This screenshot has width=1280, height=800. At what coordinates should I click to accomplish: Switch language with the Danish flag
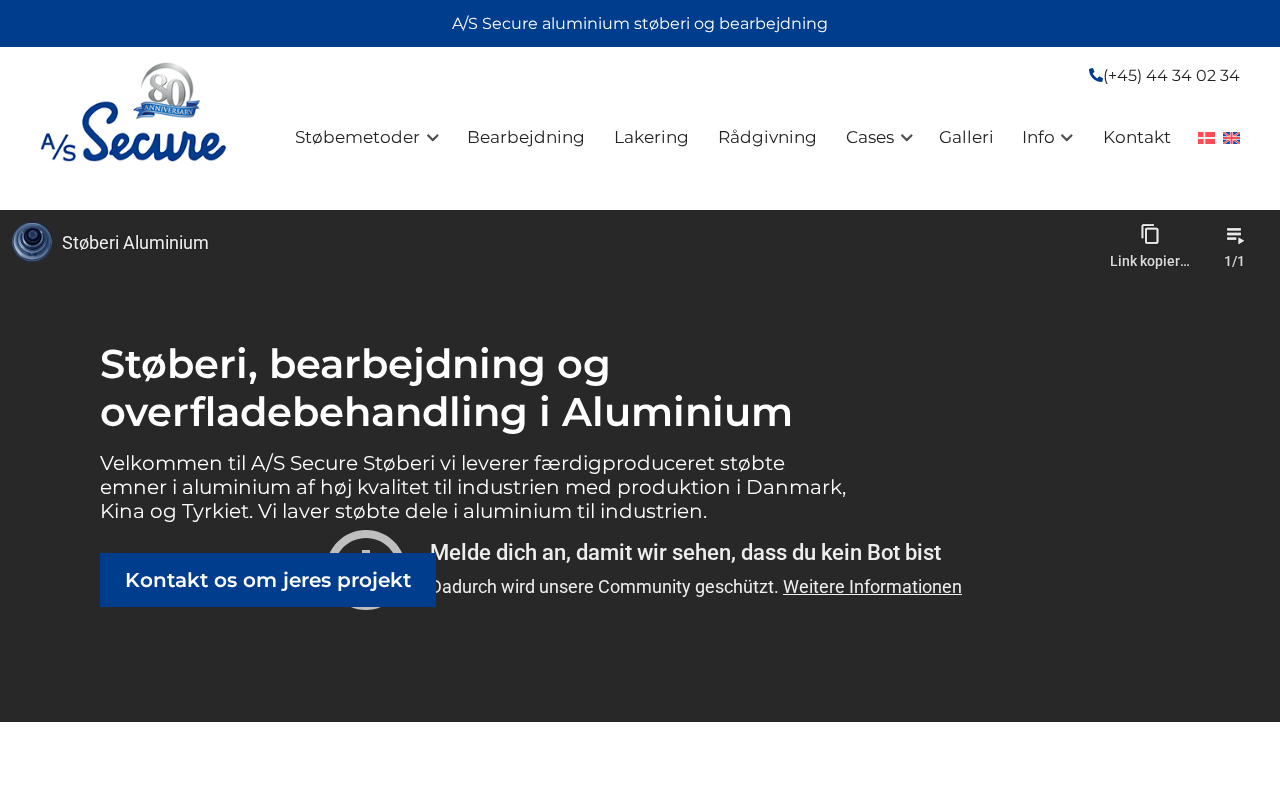point(1206,138)
